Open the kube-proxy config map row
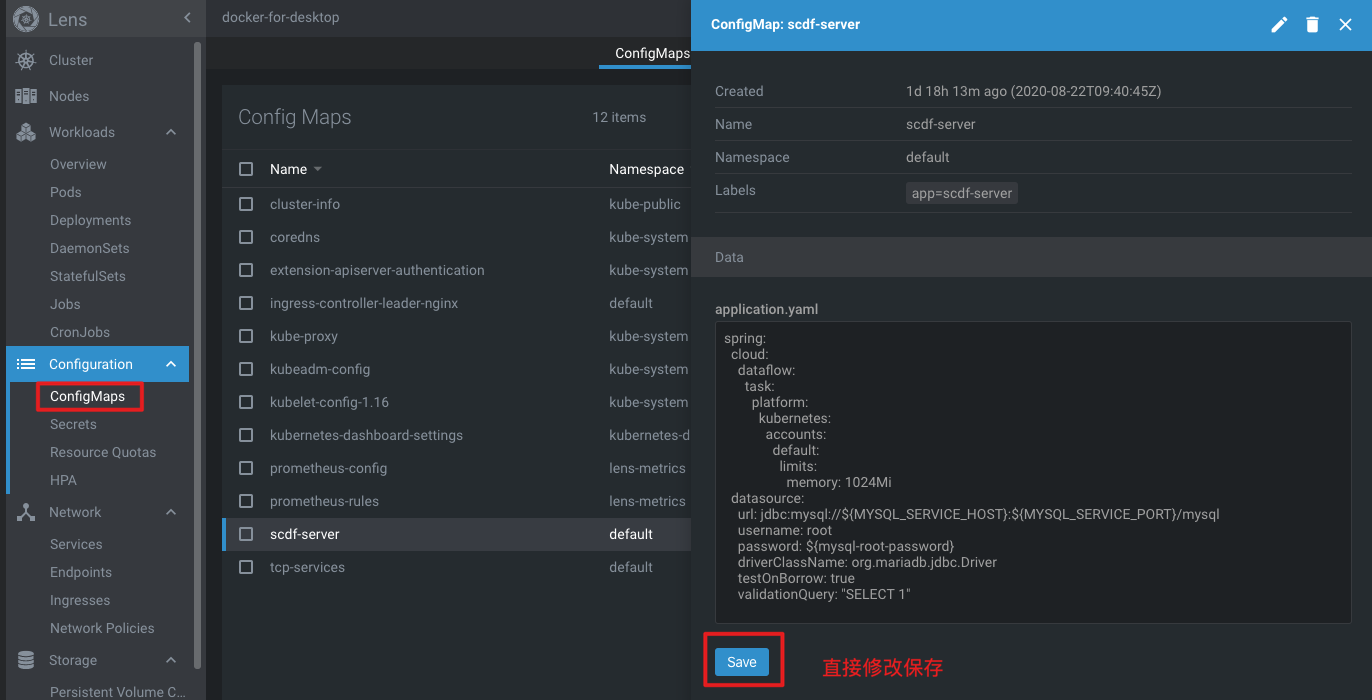The image size is (1372, 700). (456, 336)
